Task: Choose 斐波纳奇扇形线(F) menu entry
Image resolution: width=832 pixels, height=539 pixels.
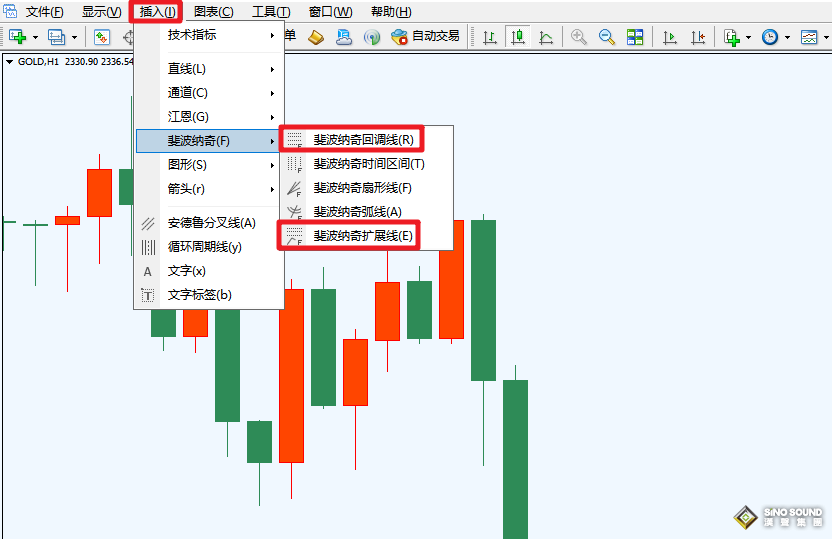Action: click(x=362, y=187)
